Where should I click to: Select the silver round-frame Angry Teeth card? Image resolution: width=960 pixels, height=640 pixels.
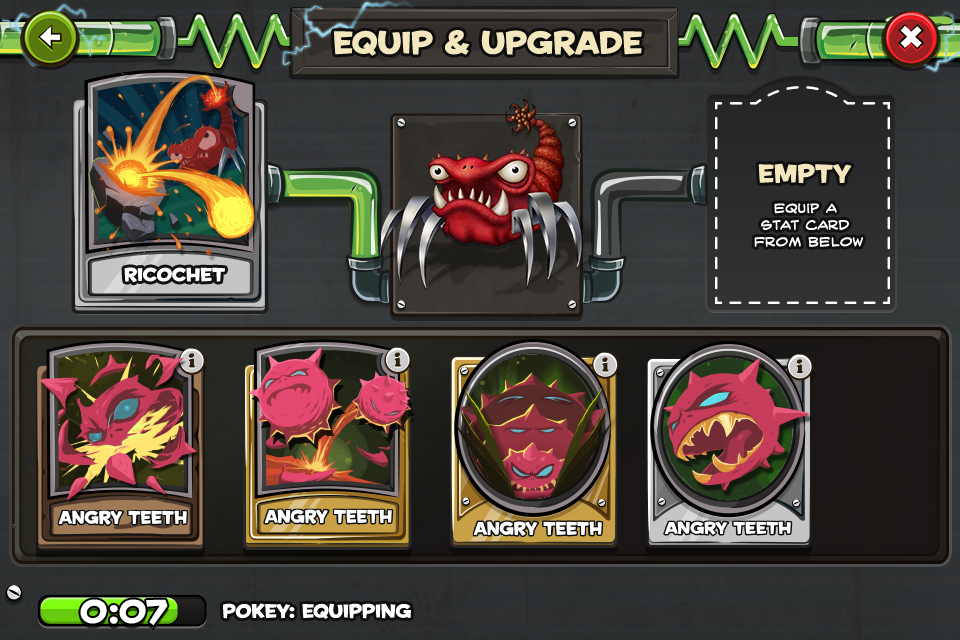(729, 446)
